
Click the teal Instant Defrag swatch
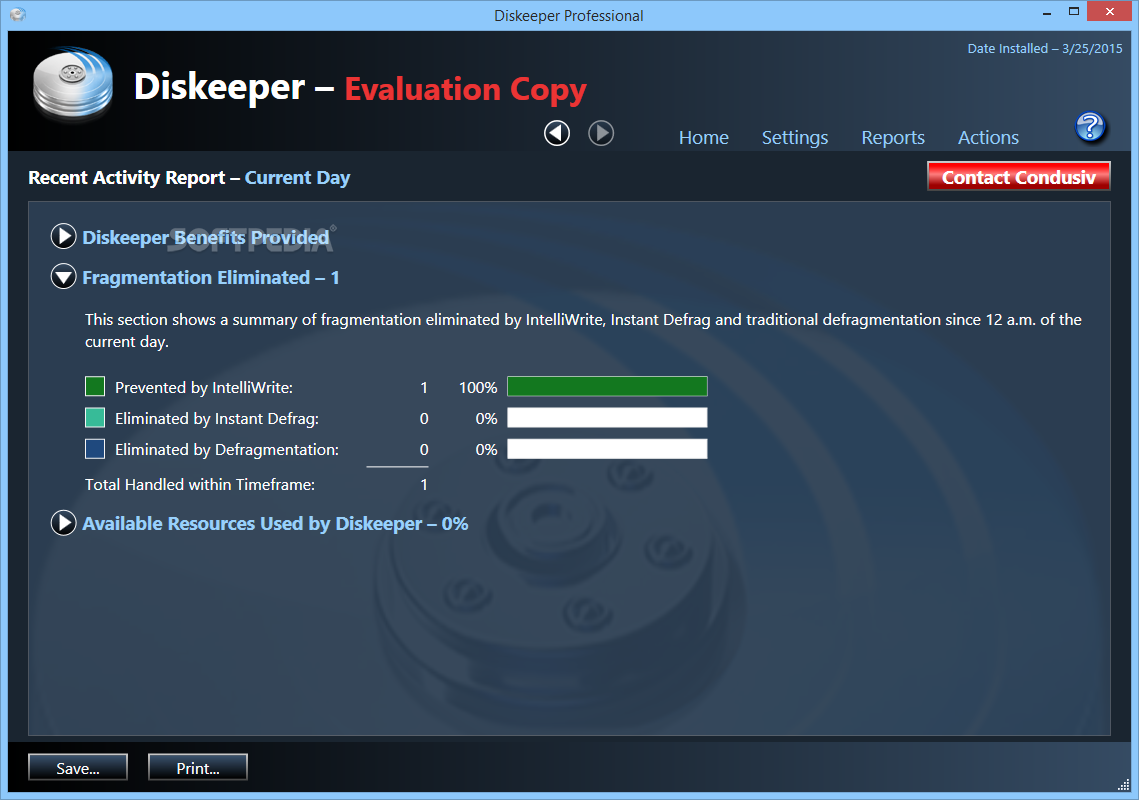click(x=95, y=417)
